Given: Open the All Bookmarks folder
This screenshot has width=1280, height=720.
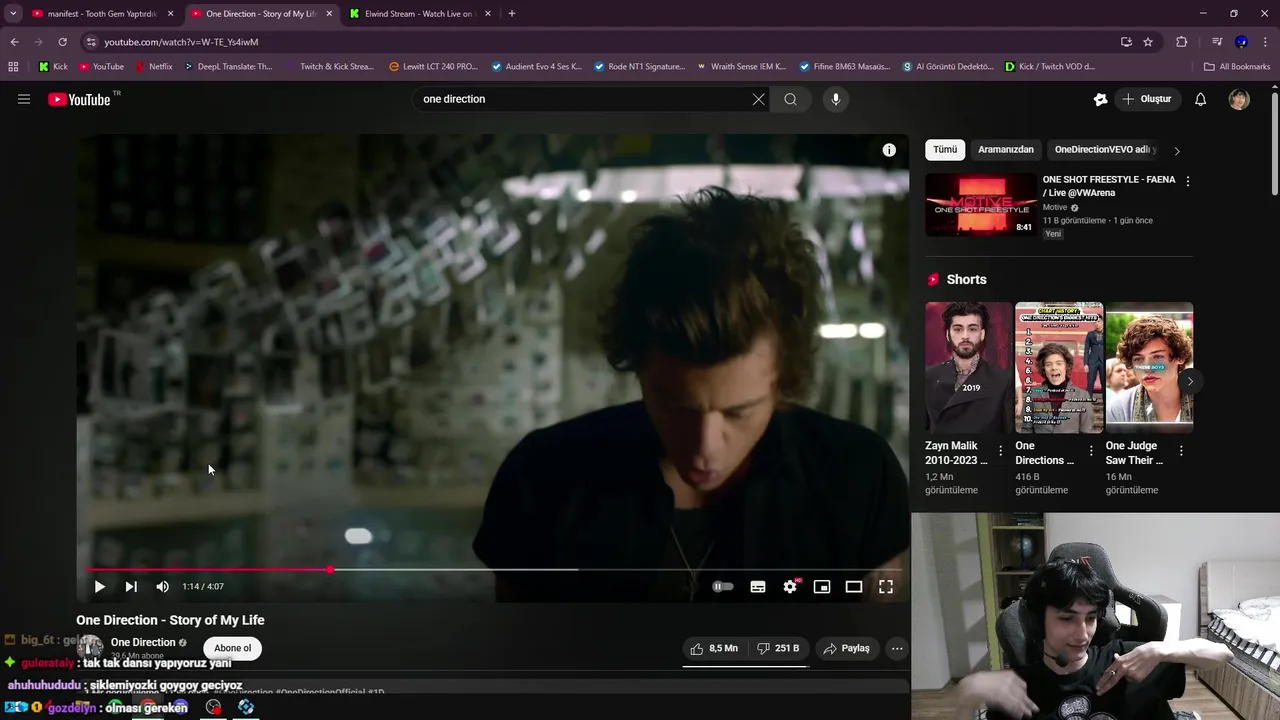Looking at the screenshot, I should pyautogui.click(x=1237, y=67).
